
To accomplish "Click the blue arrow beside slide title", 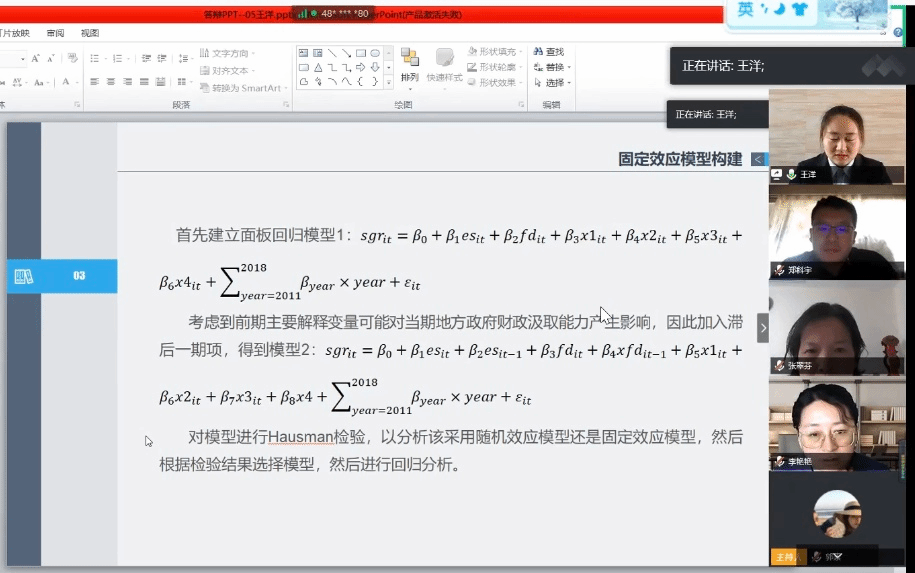I will pyautogui.click(x=758, y=159).
